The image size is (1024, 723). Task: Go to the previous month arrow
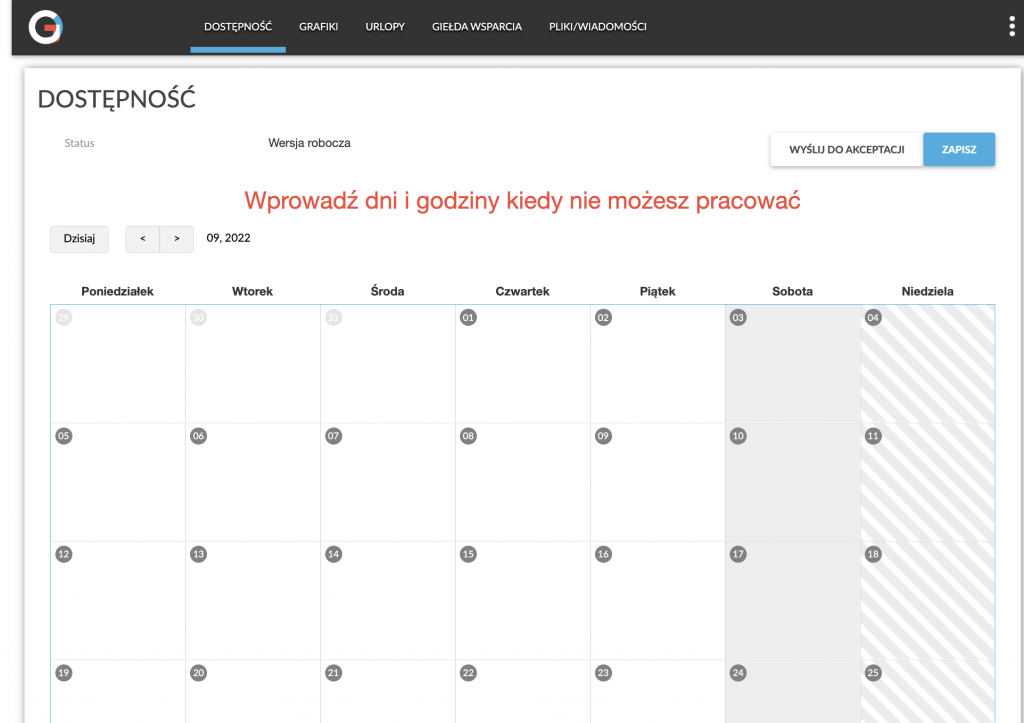click(142, 238)
